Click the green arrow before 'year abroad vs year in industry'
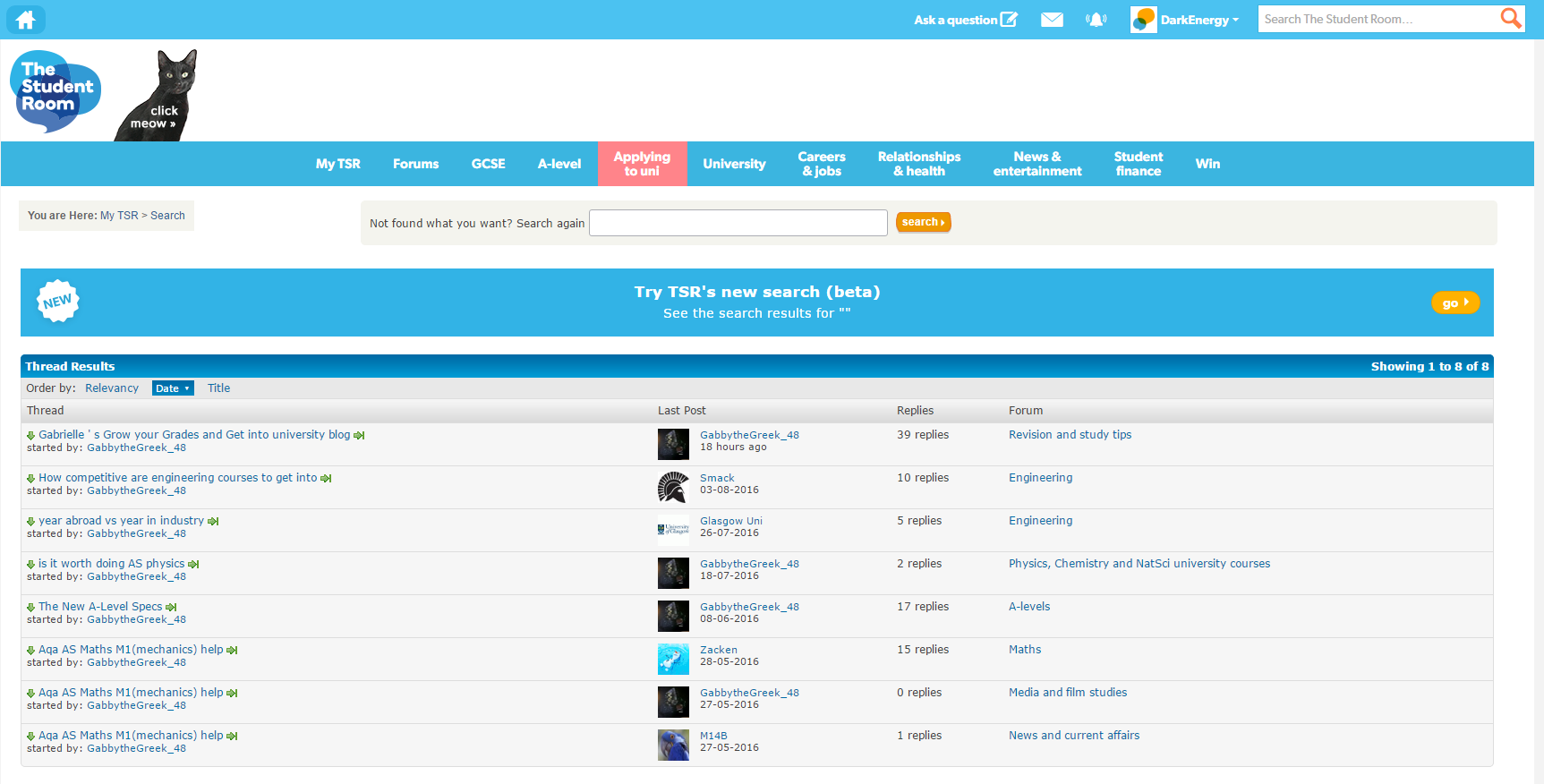Image resolution: width=1544 pixels, height=784 pixels. [x=31, y=522]
